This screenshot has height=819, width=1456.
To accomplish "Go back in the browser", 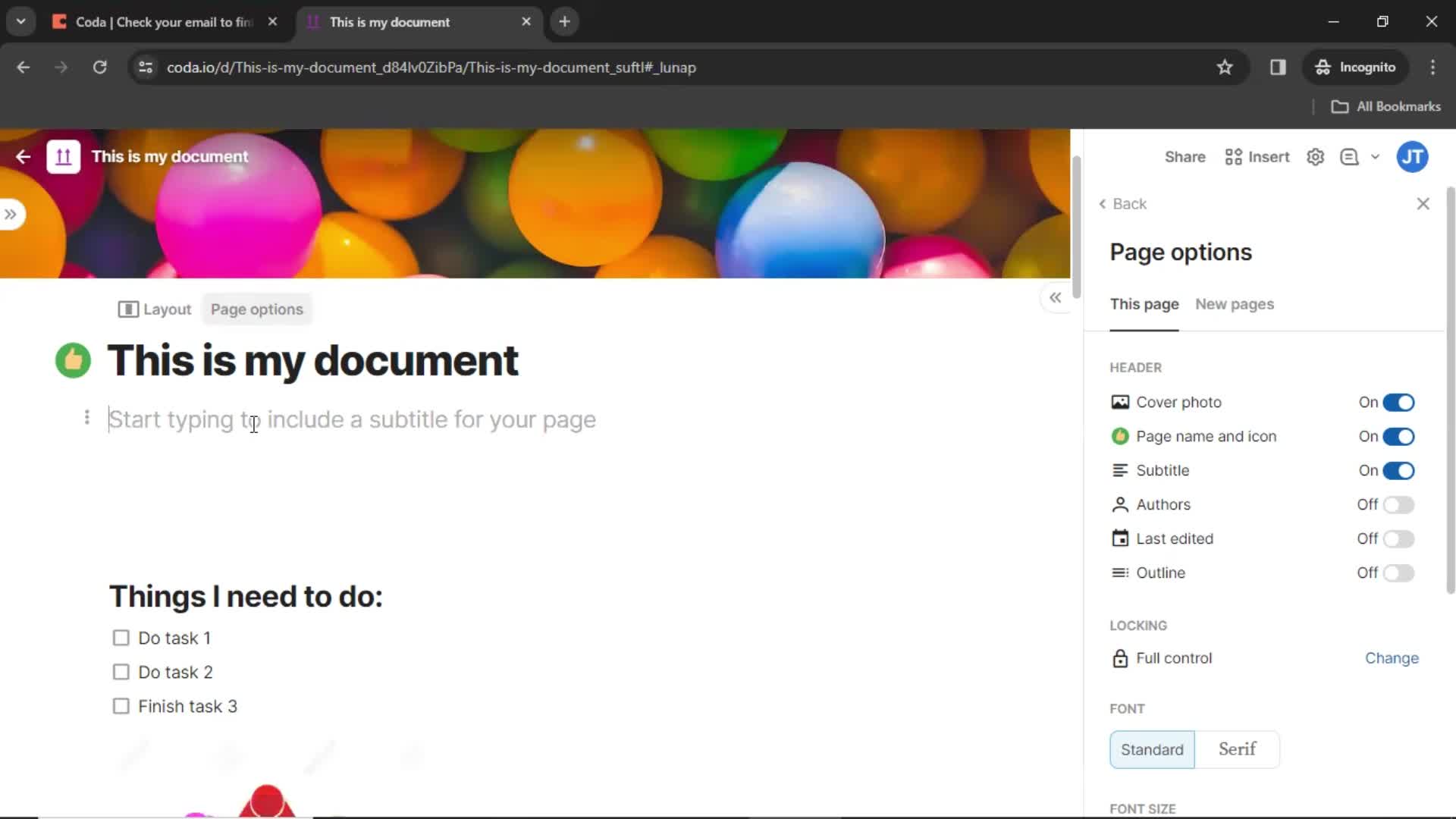I will 24,67.
